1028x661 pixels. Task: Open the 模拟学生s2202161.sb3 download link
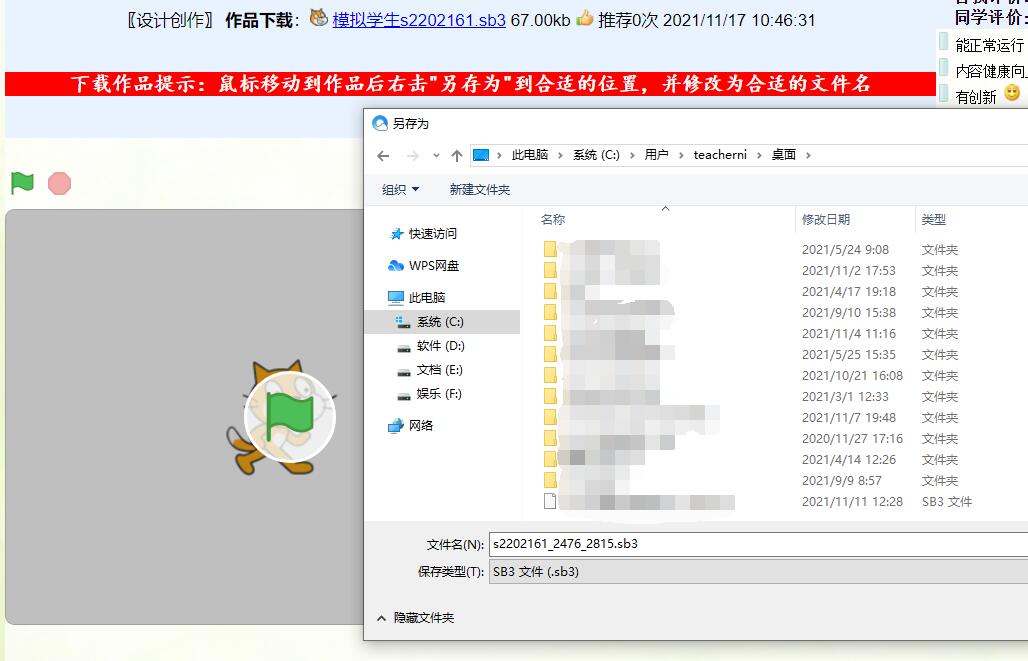coord(419,20)
